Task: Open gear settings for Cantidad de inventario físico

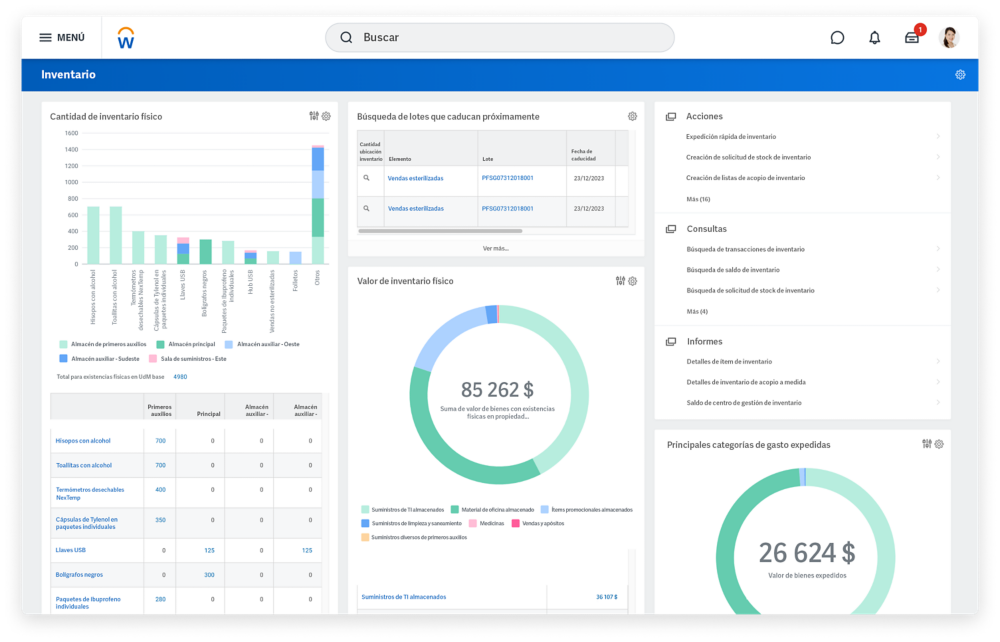Action: pos(327,116)
